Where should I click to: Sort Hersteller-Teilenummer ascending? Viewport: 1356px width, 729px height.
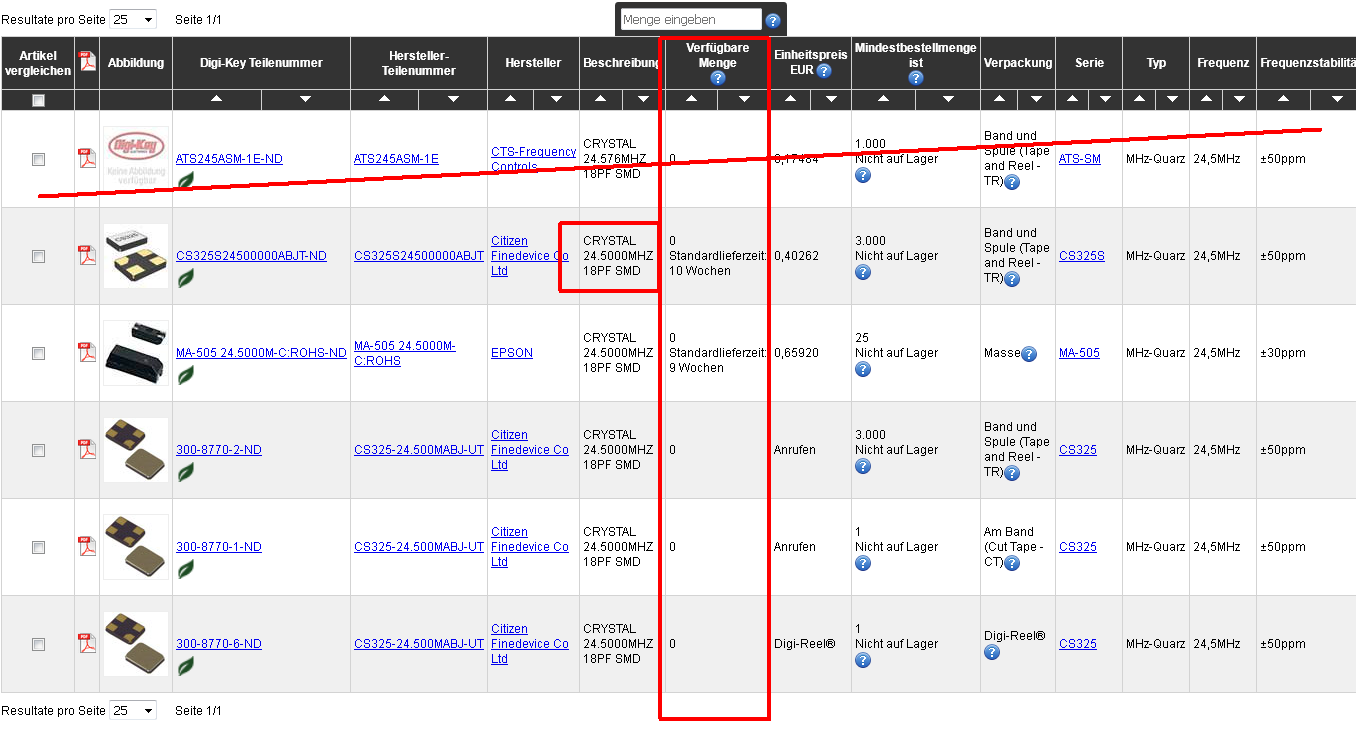pyautogui.click(x=385, y=100)
